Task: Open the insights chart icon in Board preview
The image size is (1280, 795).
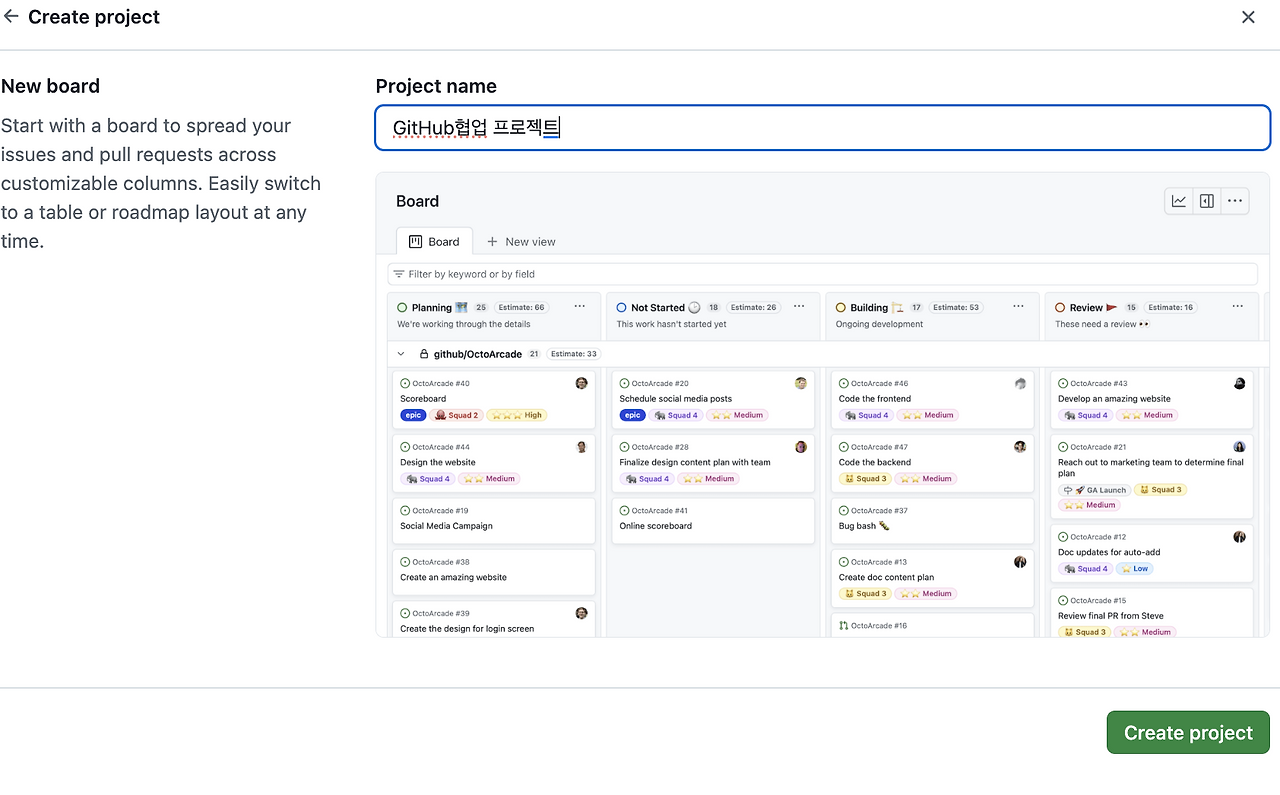Action: (x=1179, y=201)
